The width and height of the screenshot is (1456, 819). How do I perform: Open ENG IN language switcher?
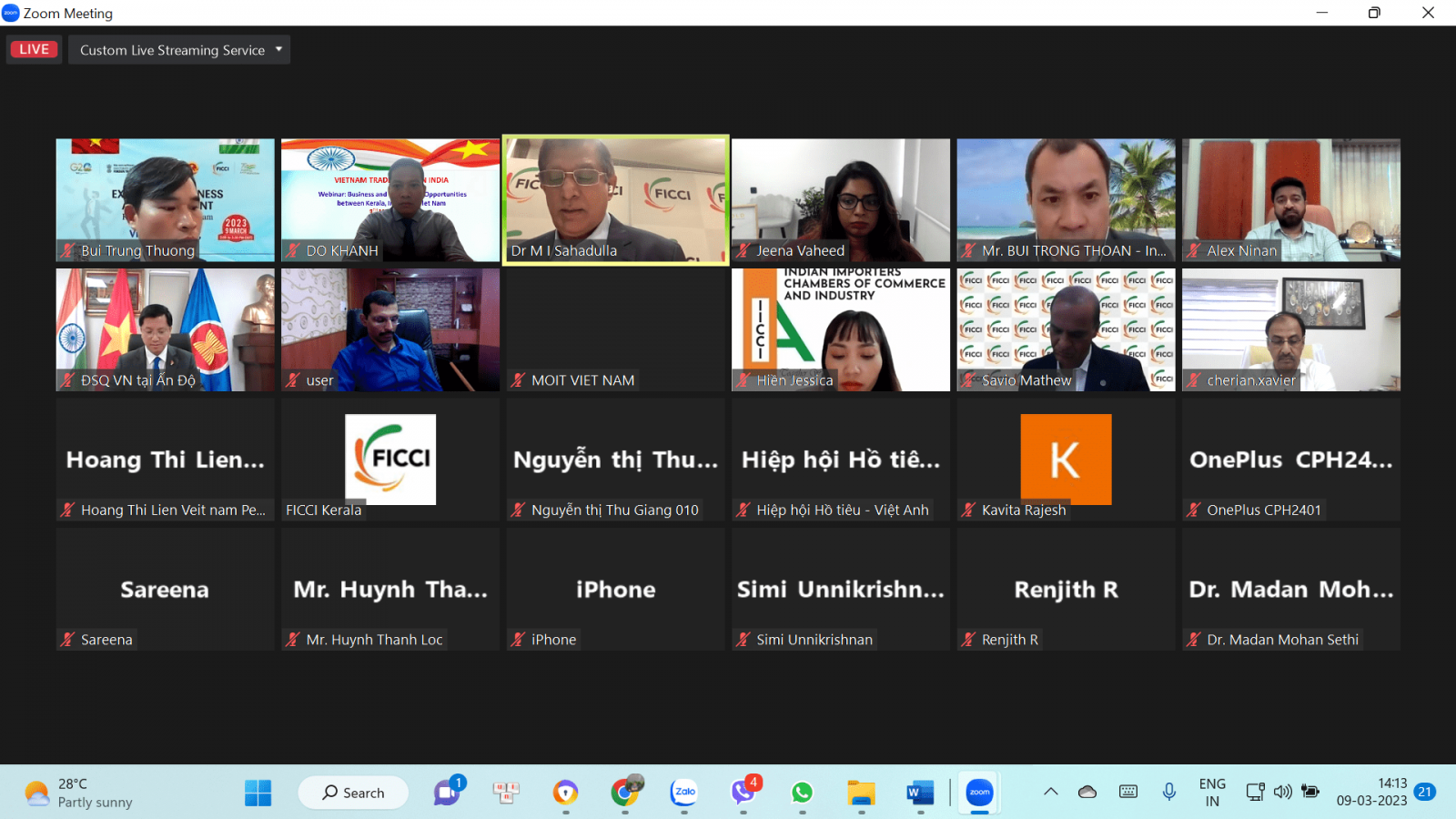tap(1212, 793)
